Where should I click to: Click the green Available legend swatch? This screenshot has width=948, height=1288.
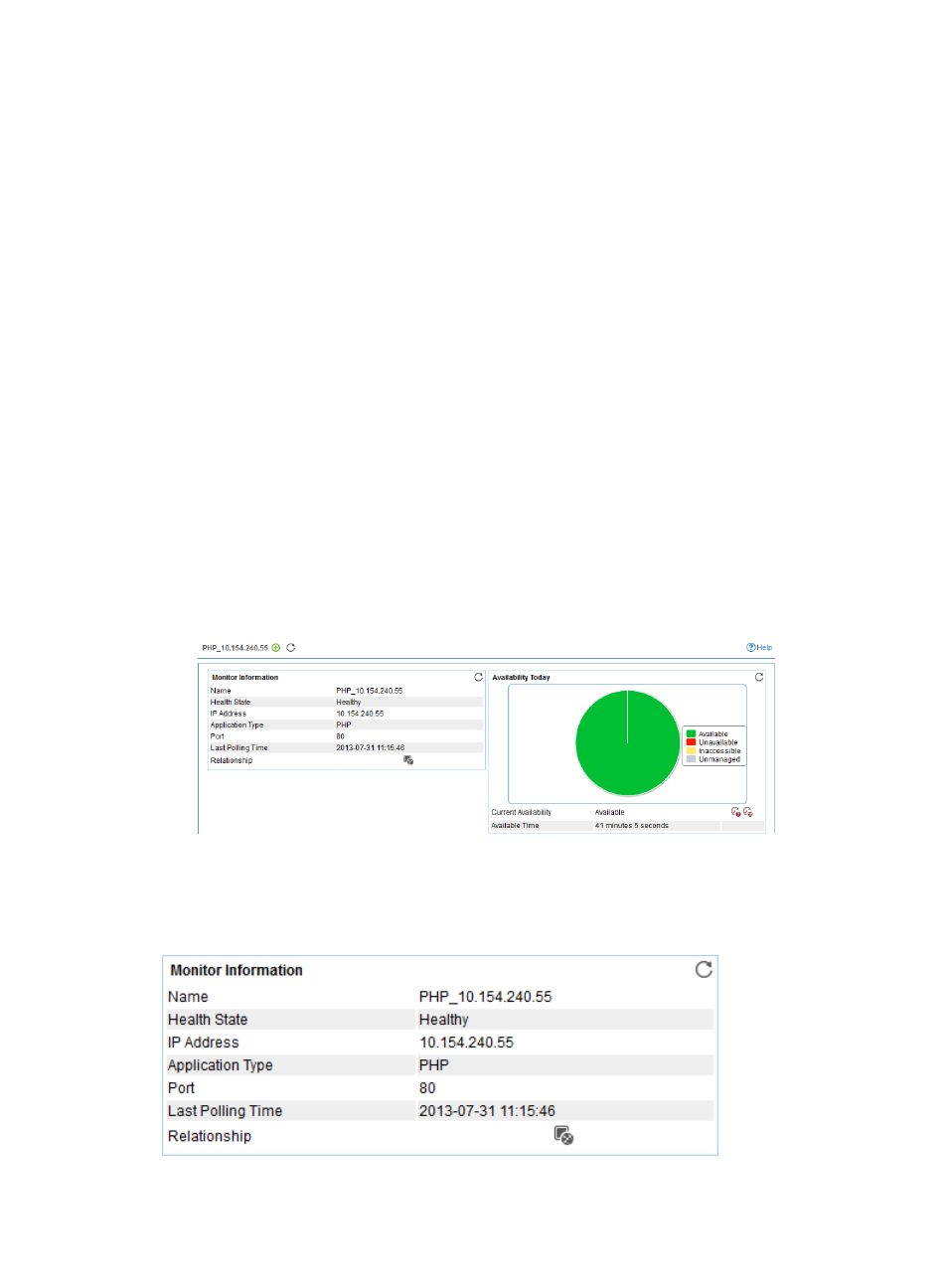tap(692, 734)
